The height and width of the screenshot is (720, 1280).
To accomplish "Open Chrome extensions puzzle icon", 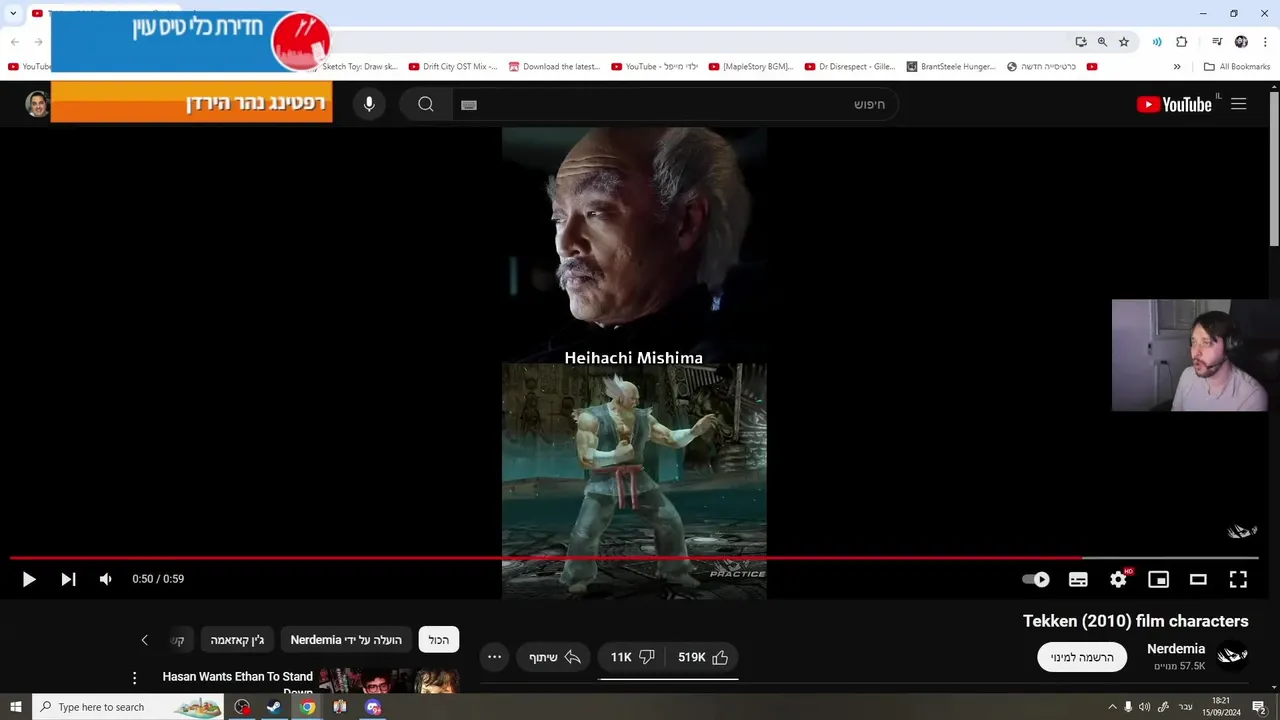I will [1181, 42].
